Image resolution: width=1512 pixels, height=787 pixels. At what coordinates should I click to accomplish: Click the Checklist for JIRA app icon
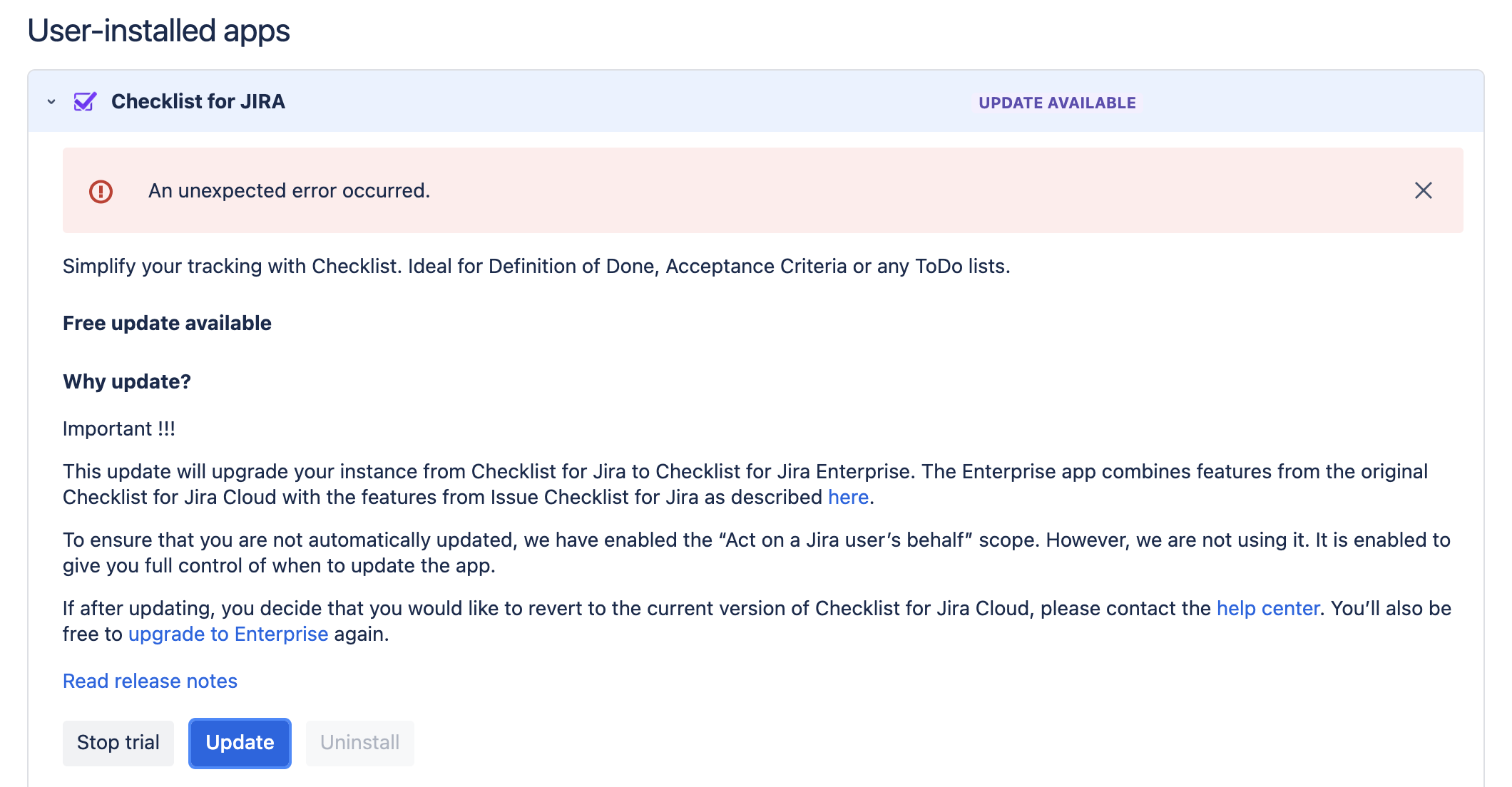point(85,102)
